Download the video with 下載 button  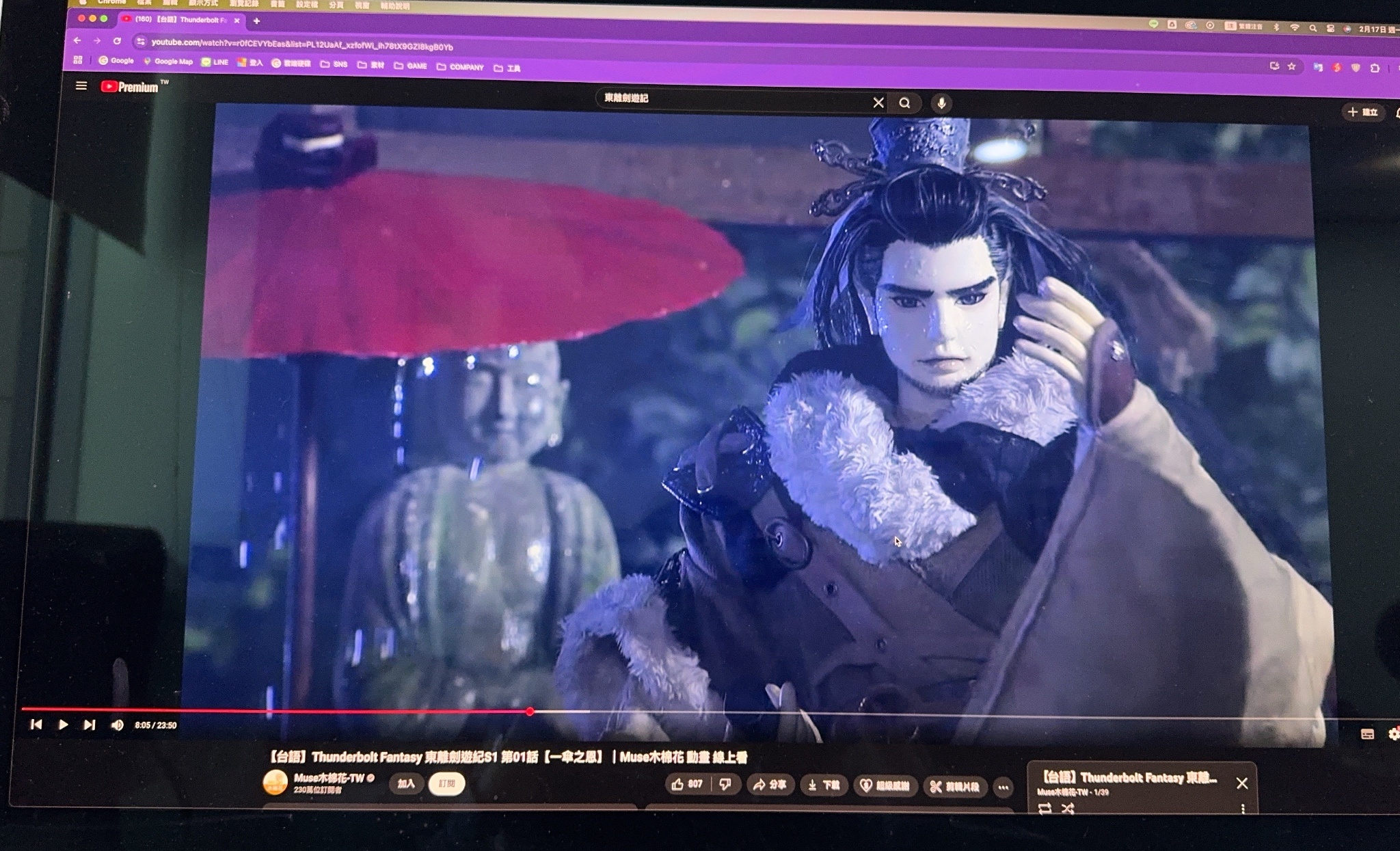click(x=824, y=785)
